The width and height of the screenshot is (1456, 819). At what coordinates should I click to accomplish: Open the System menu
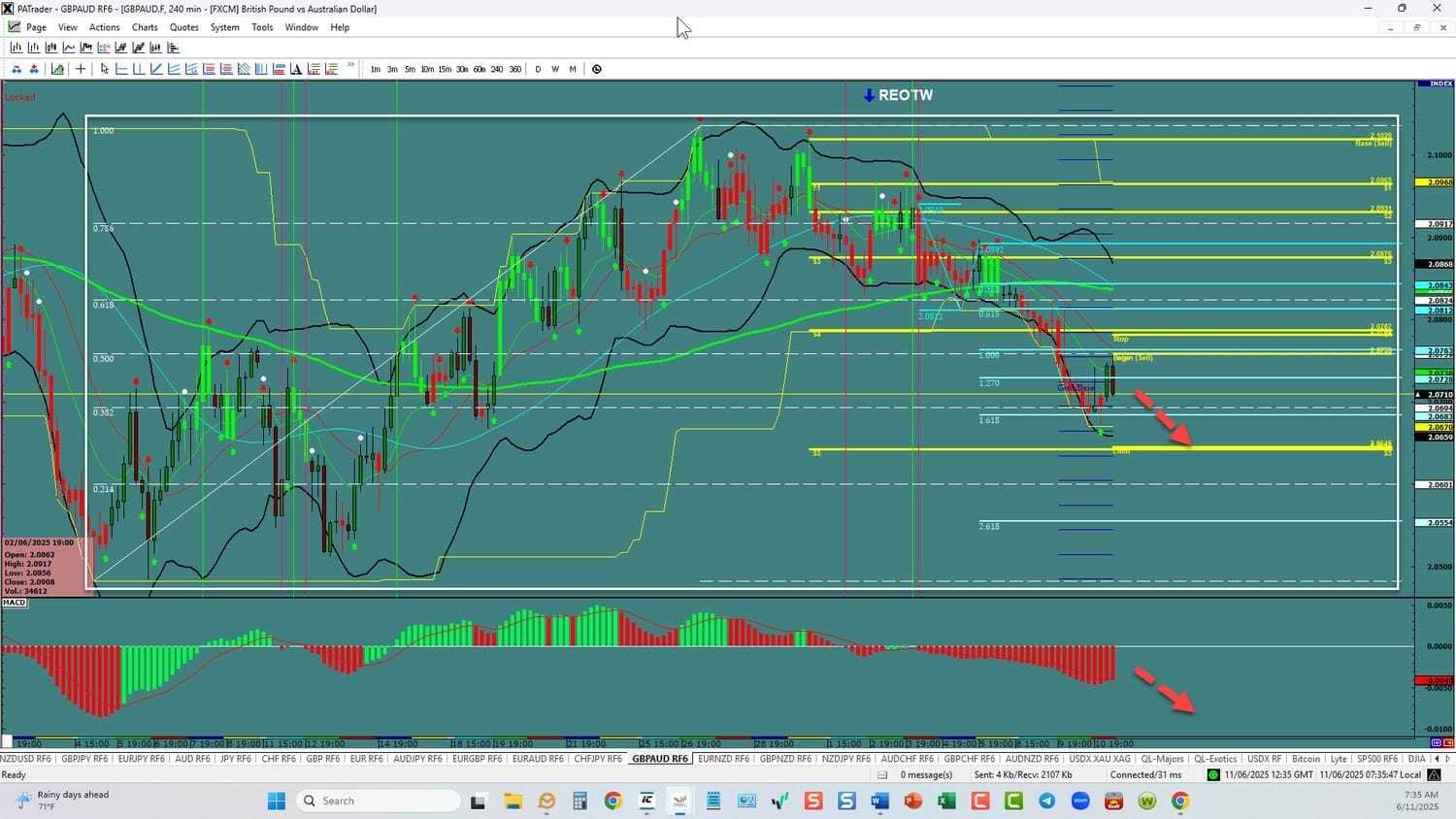coord(224,27)
